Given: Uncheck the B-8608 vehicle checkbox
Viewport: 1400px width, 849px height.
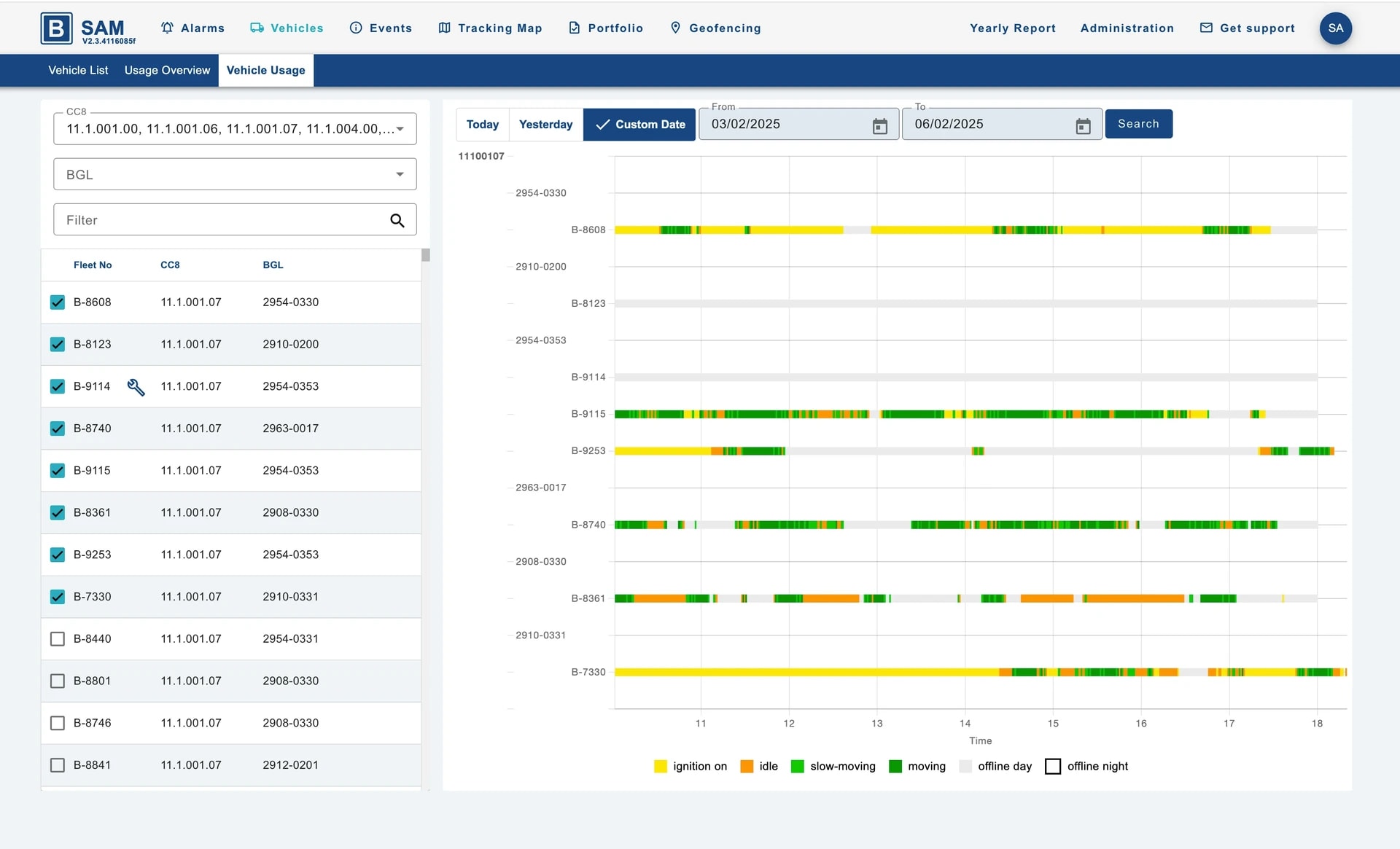Looking at the screenshot, I should tap(58, 302).
